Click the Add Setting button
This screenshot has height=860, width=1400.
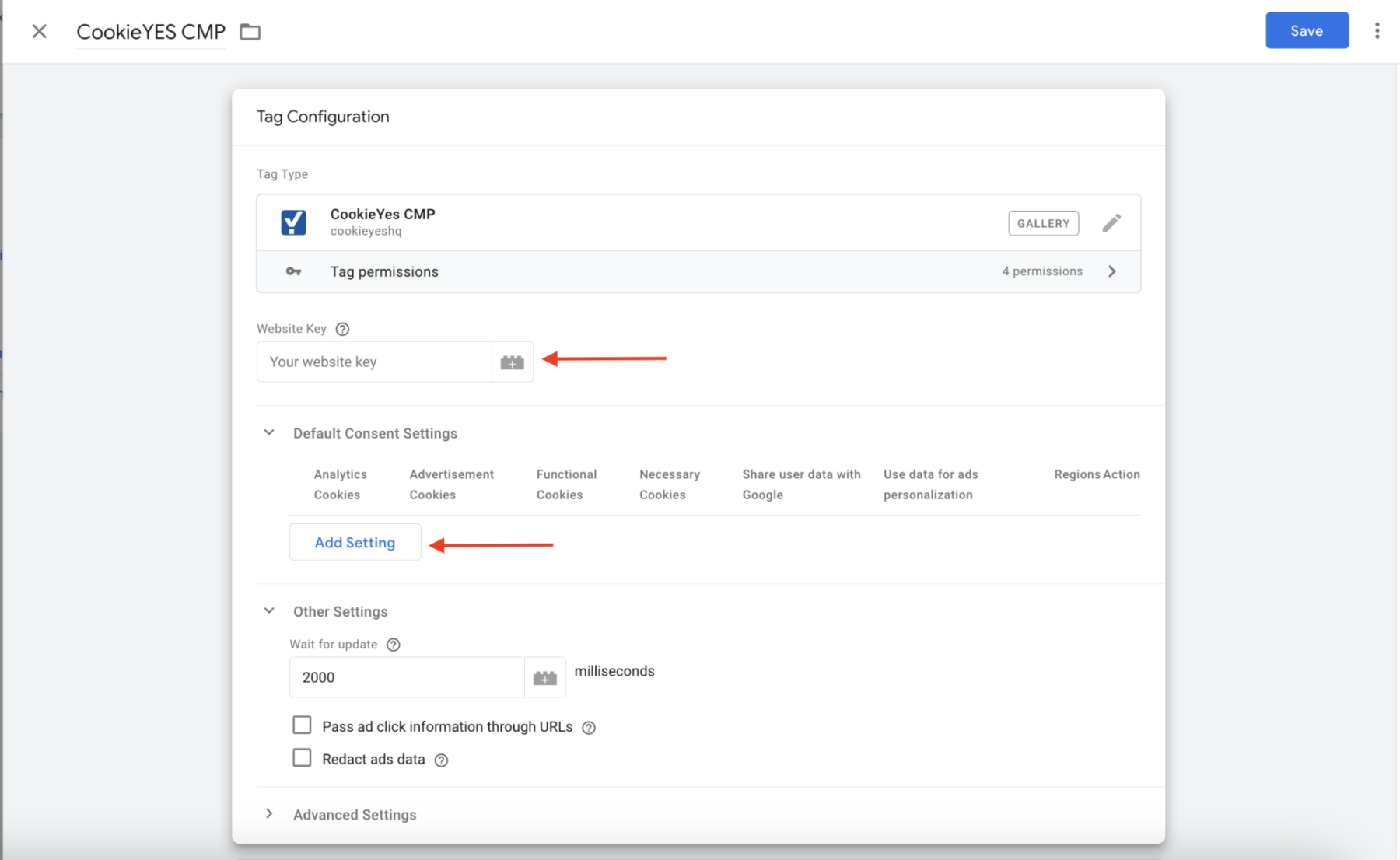coord(355,542)
